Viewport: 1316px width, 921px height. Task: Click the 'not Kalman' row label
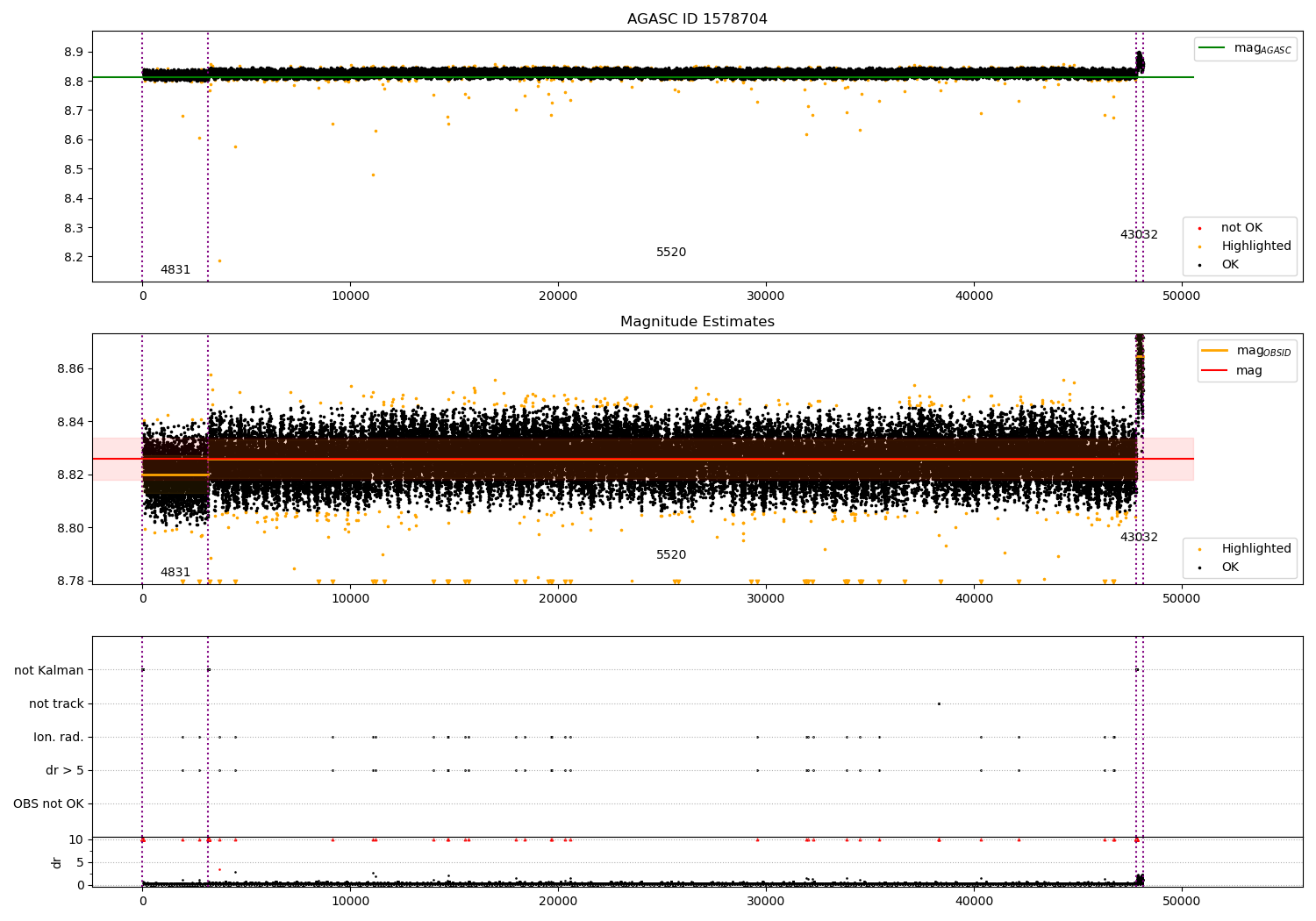(49, 671)
